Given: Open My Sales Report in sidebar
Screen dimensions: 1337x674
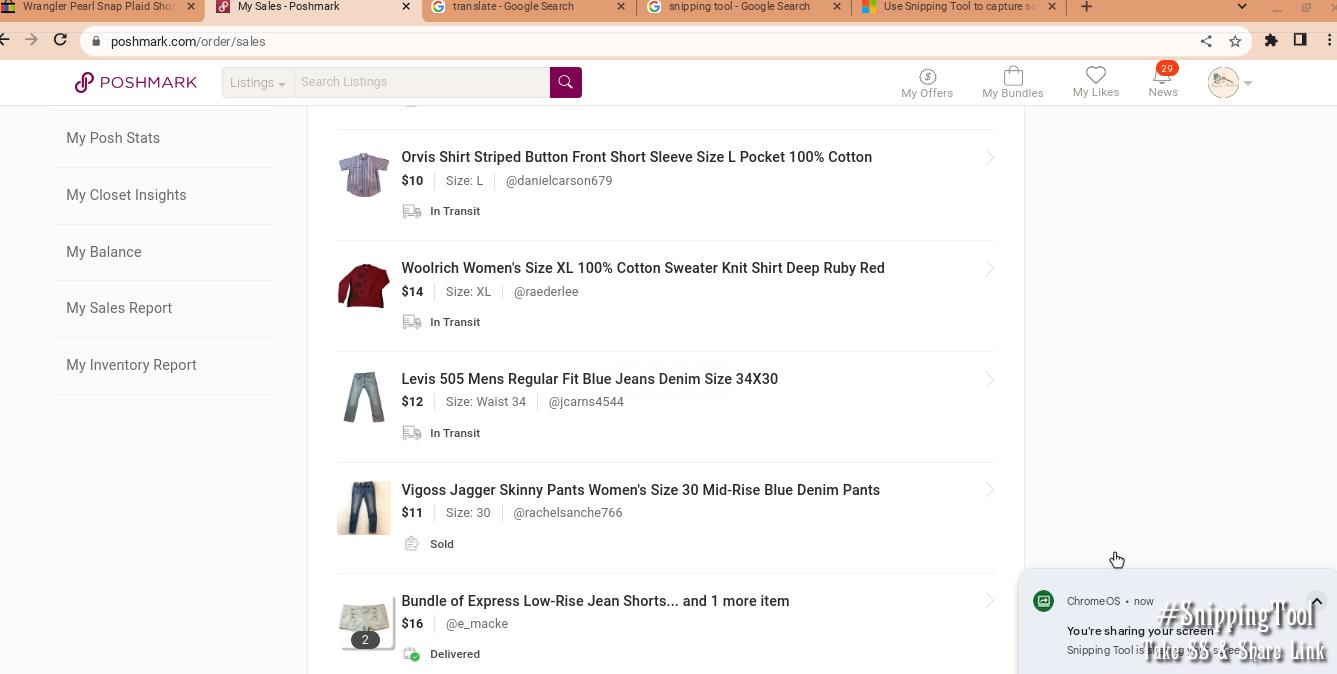Looking at the screenshot, I should point(119,308).
